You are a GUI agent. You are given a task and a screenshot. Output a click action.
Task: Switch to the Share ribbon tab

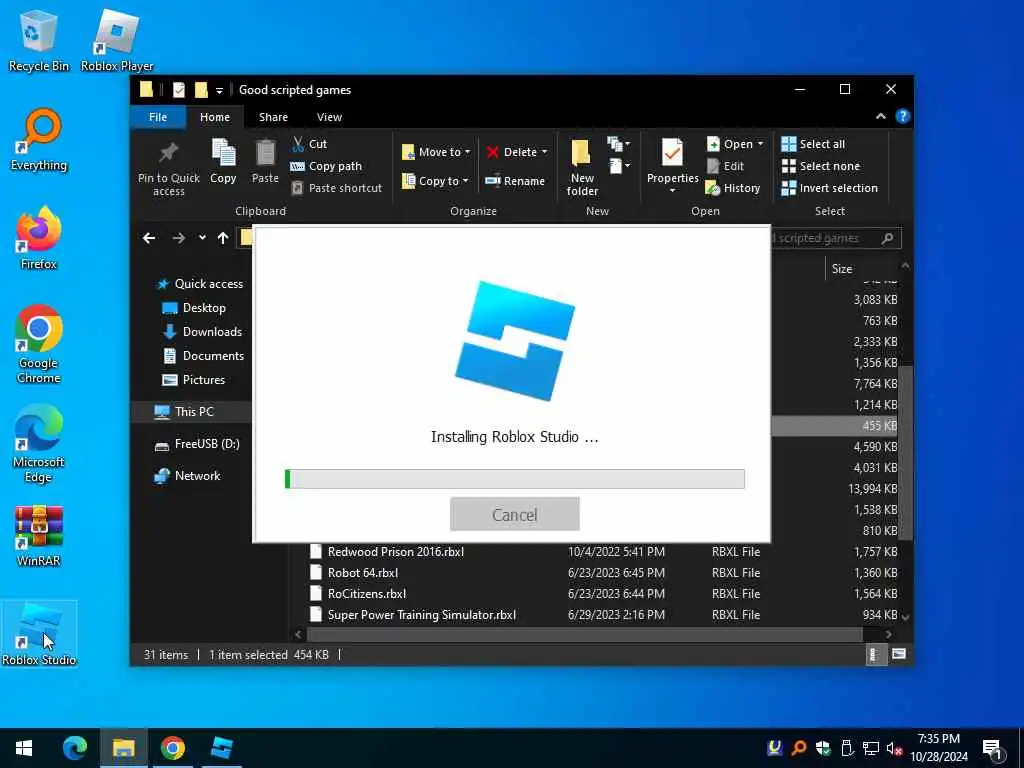pos(273,117)
